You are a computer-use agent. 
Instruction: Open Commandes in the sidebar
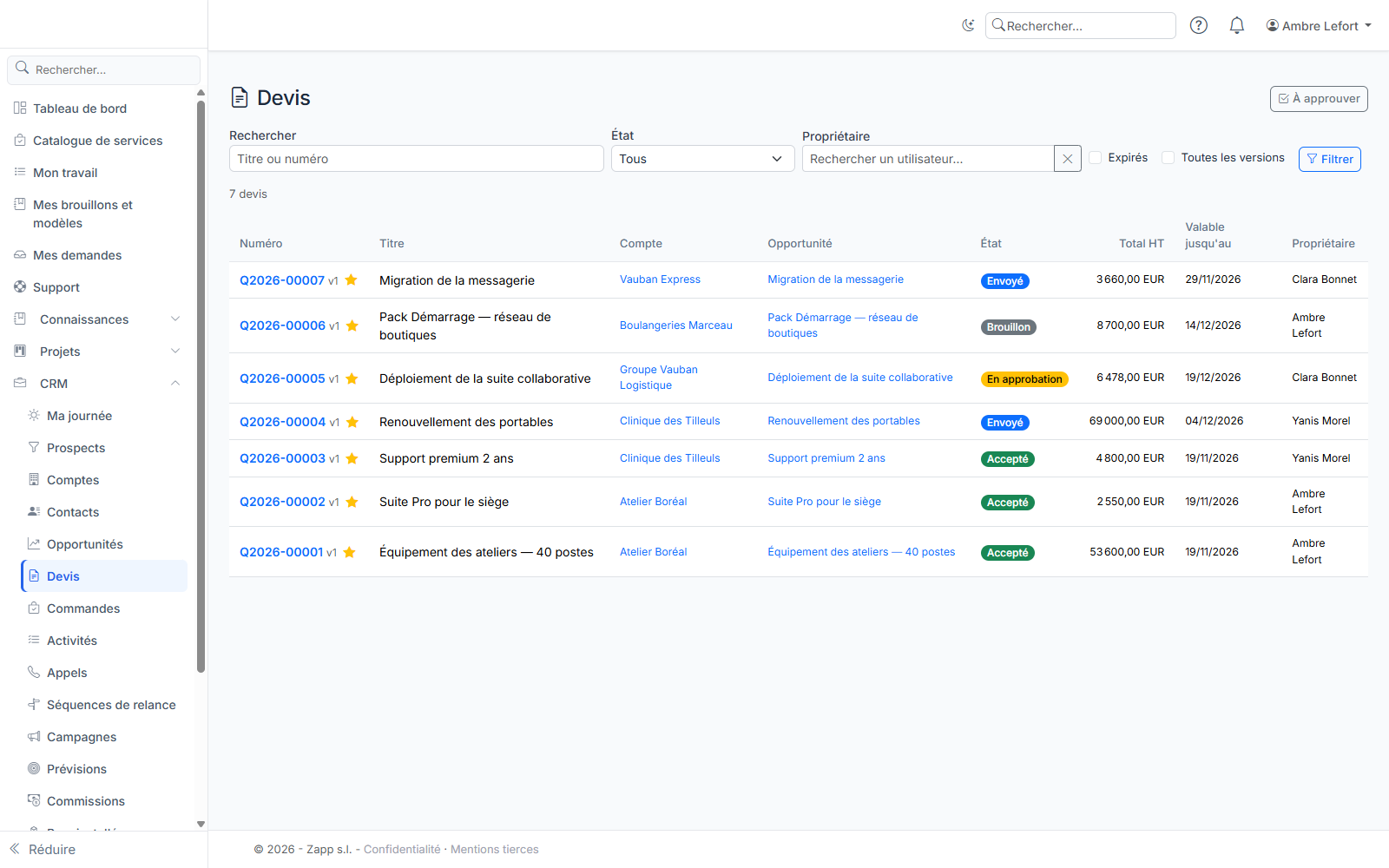(104, 608)
